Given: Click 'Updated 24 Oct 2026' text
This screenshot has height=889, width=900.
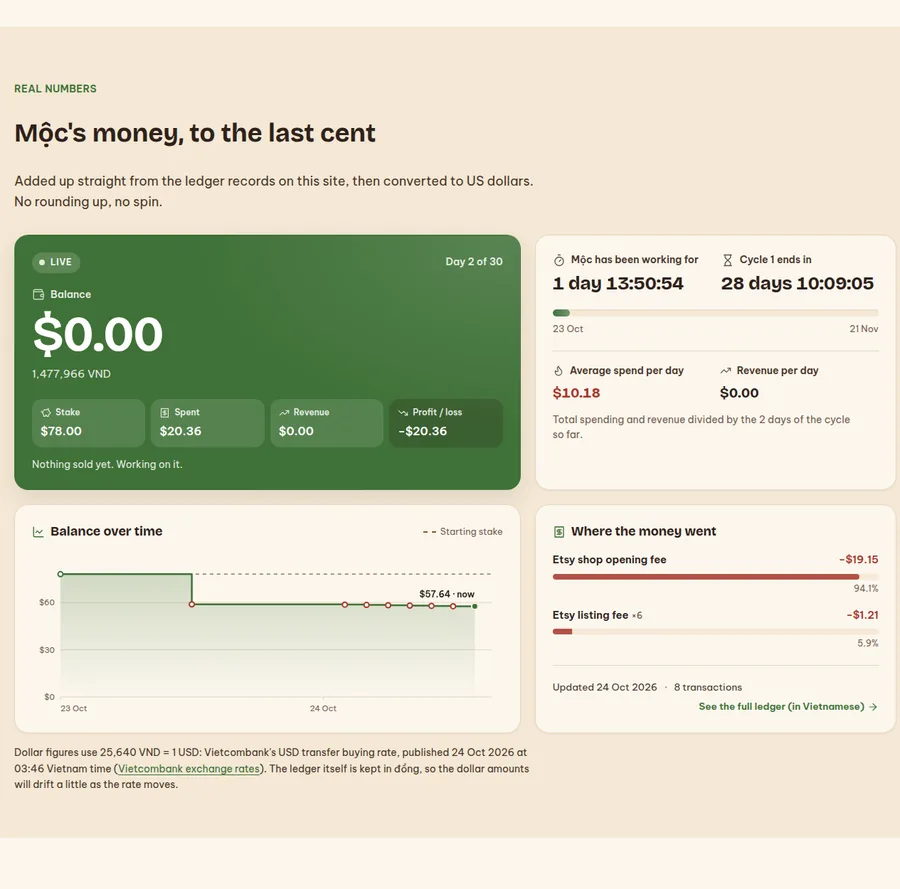Looking at the screenshot, I should (x=604, y=688).
